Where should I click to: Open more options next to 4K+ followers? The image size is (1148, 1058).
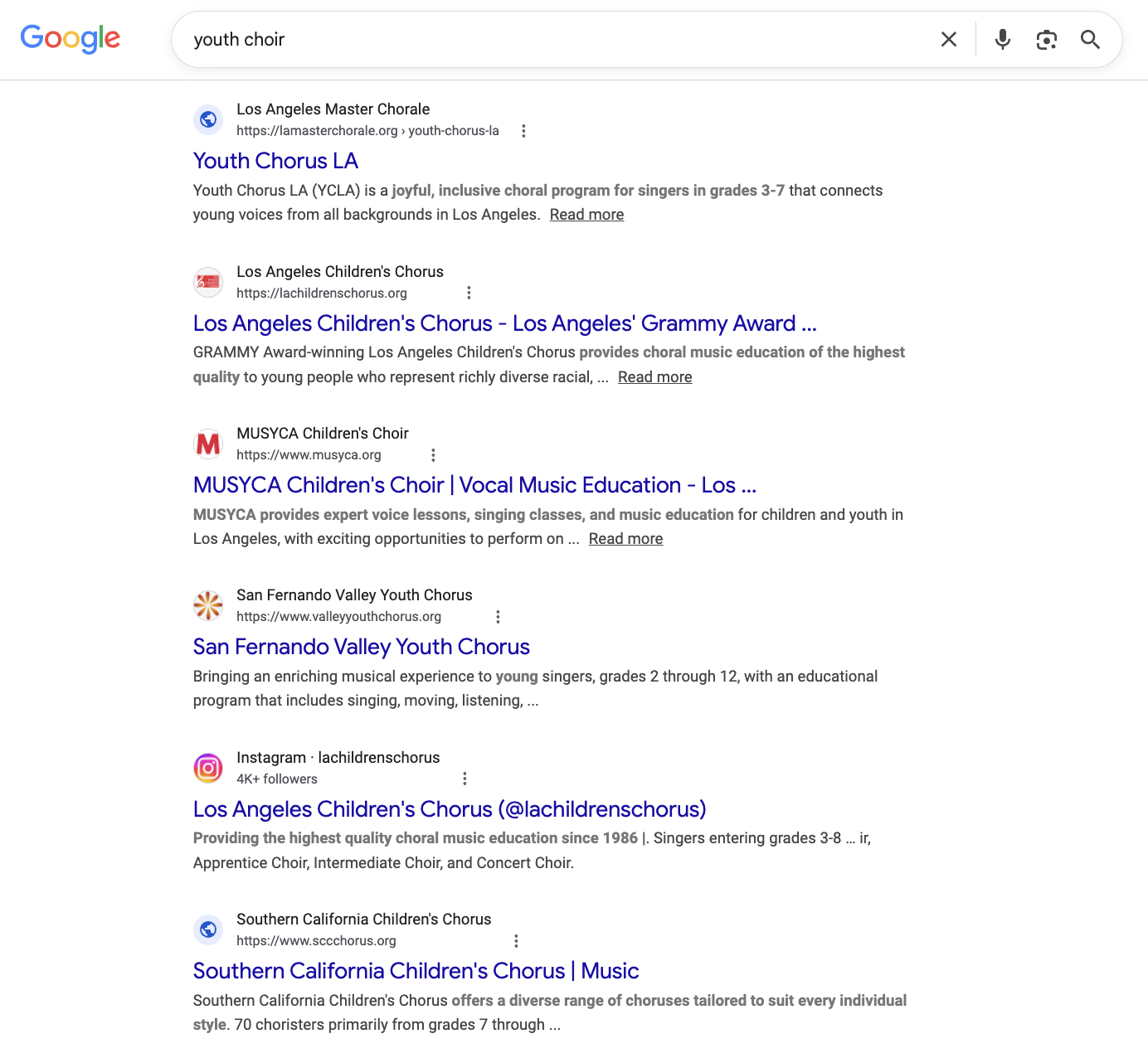click(x=465, y=779)
